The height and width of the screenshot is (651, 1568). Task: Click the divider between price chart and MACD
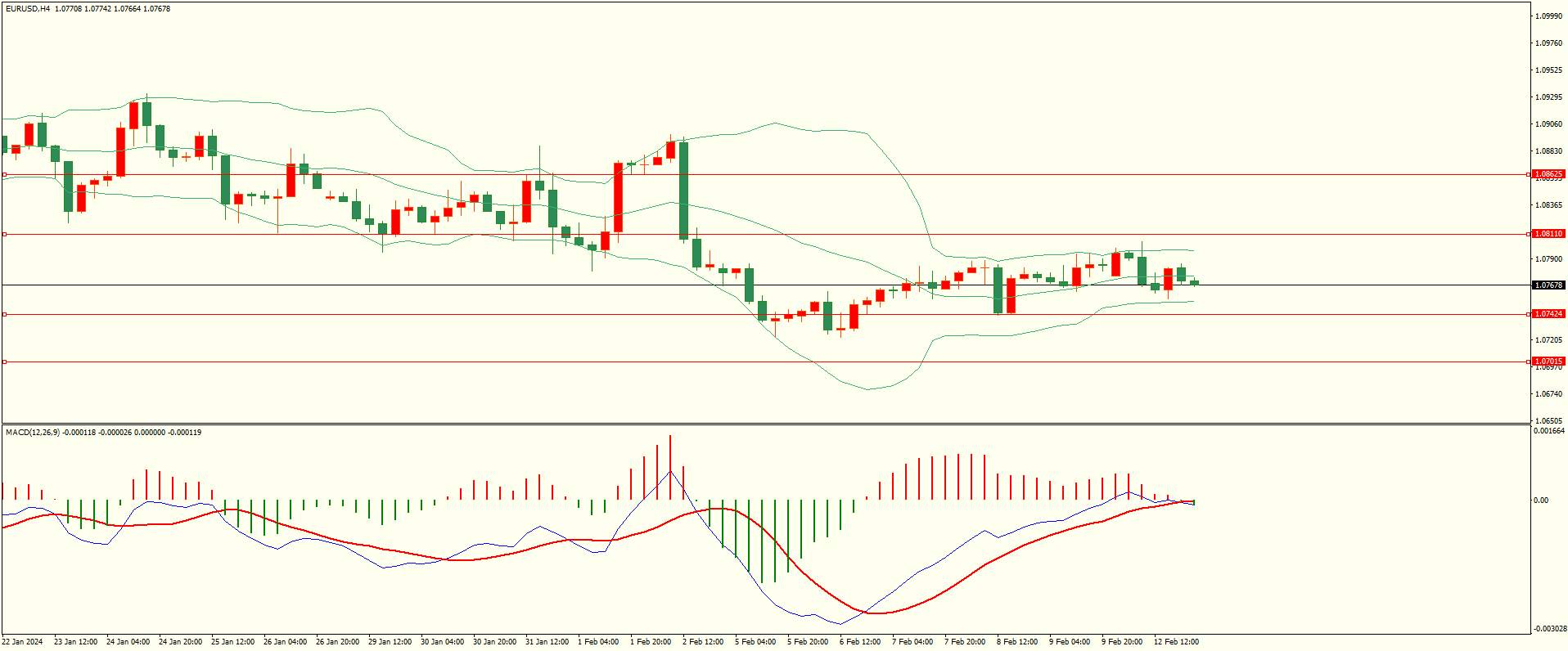[x=765, y=424]
